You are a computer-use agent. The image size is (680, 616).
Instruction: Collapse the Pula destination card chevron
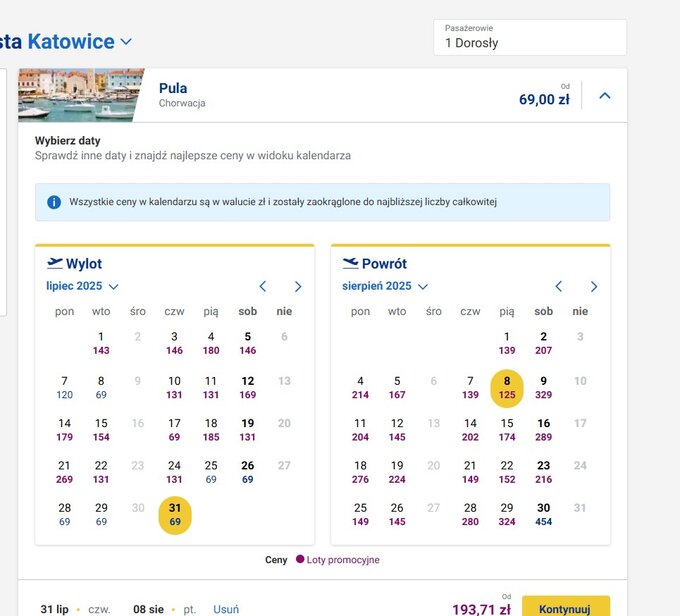(605, 96)
